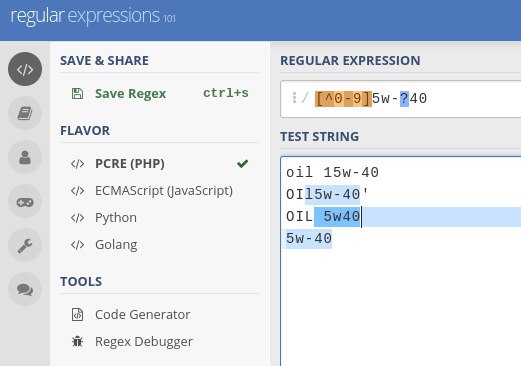Screen dimensions: 521x366
Task: Open the regex editor code icon in the sidebar
Action: point(25,69)
